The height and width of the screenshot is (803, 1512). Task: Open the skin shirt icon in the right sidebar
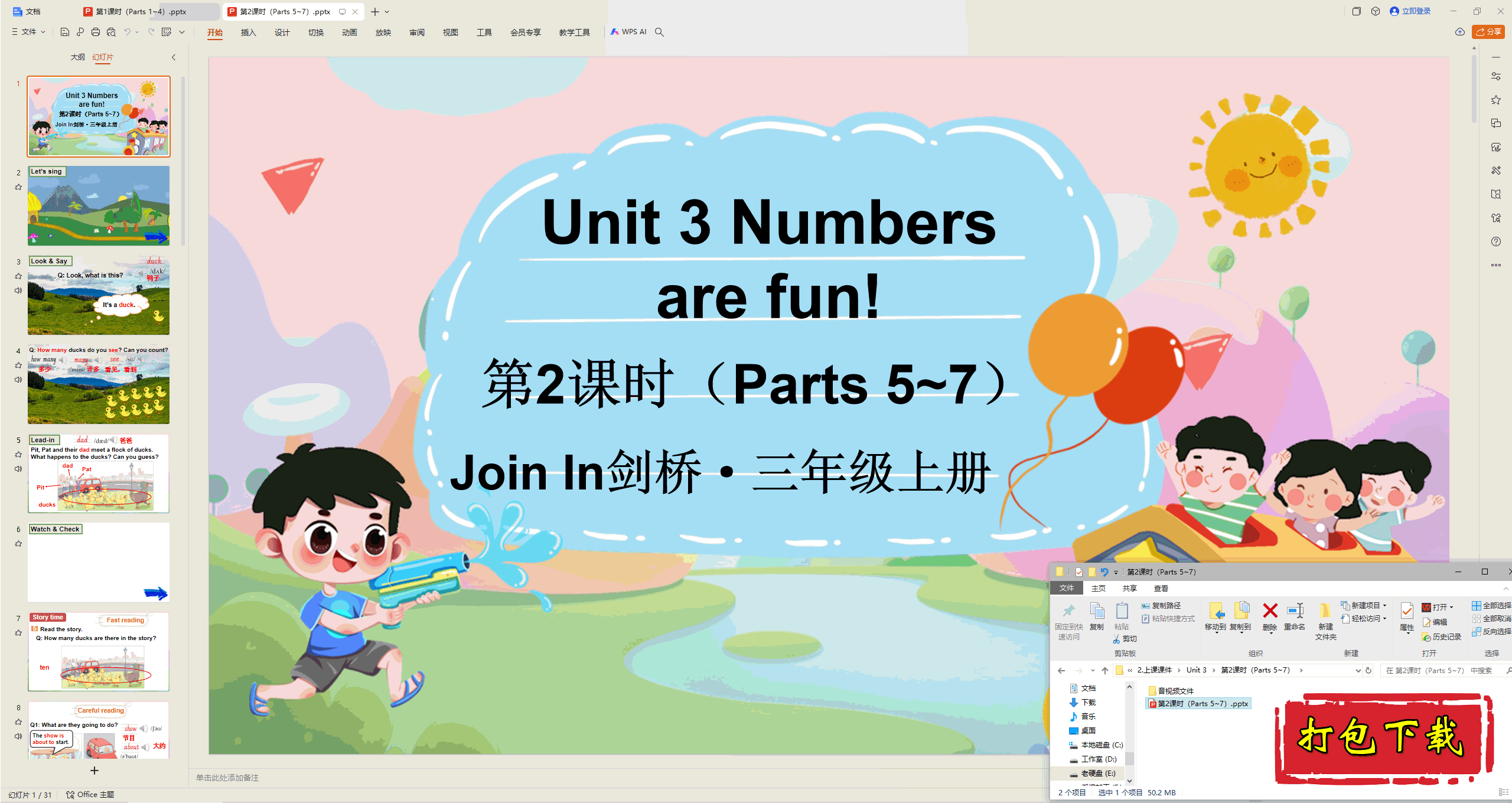pos(1496,218)
